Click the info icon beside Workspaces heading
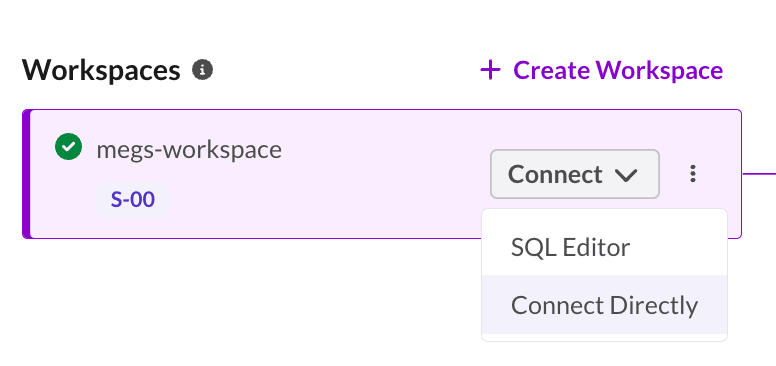 [x=202, y=70]
